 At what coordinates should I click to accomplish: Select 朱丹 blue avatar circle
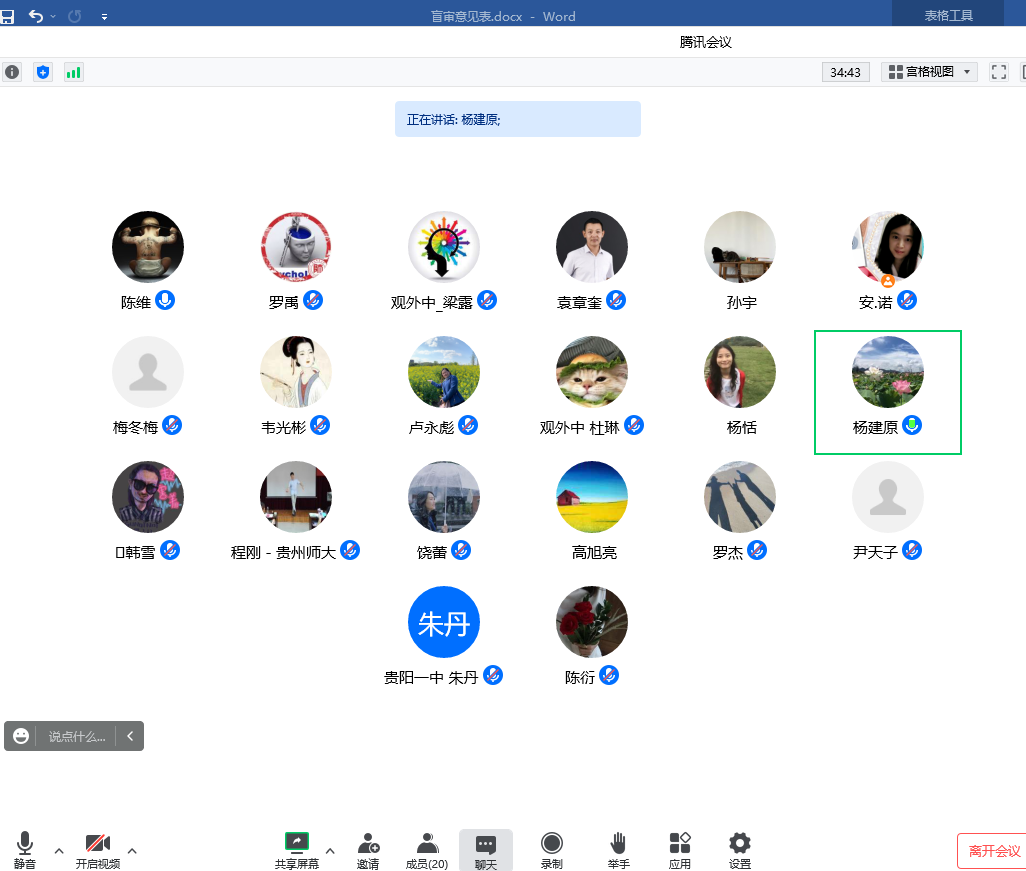[444, 622]
